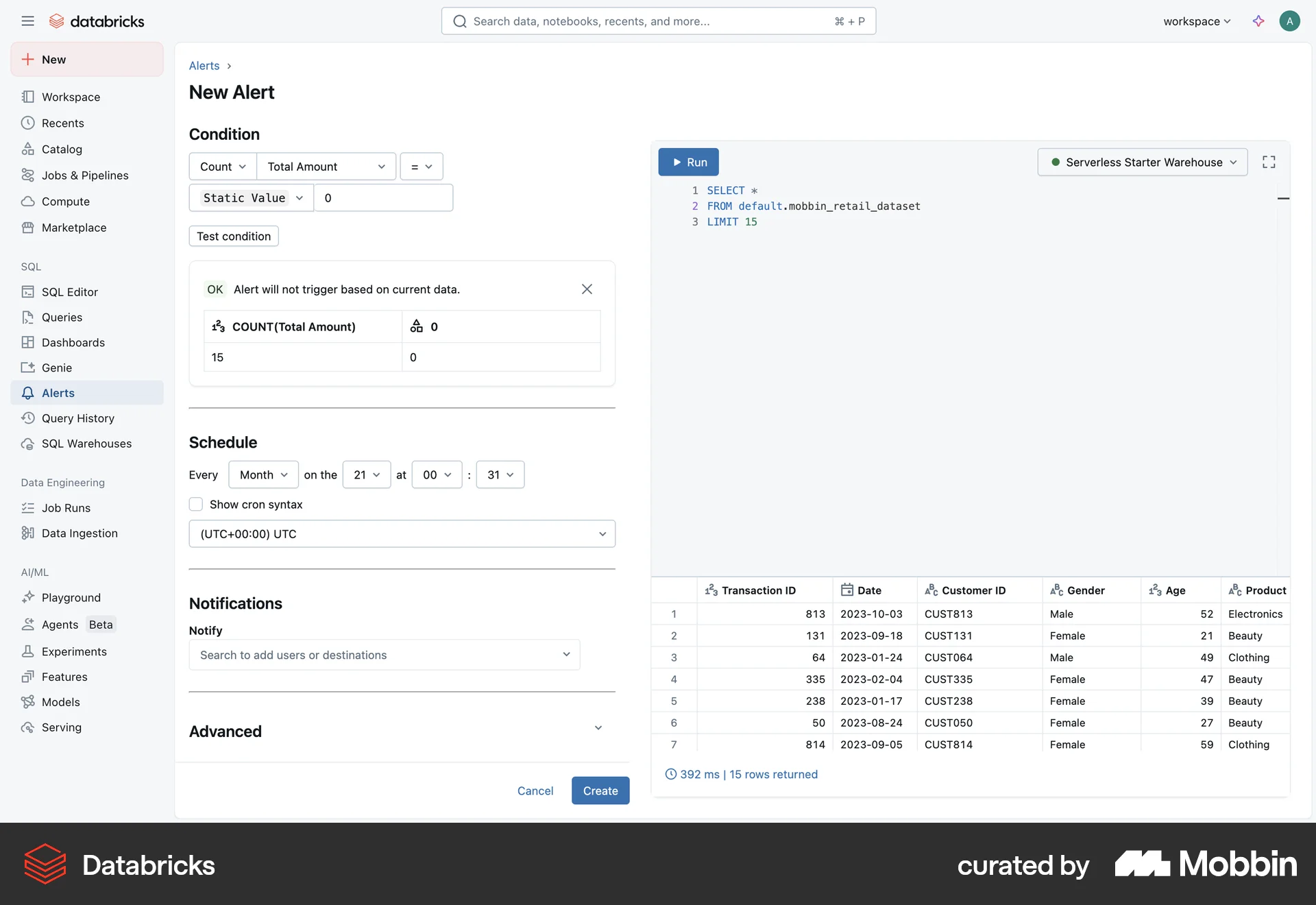Open Data Ingestion in Data Engineering
Image resolution: width=1316 pixels, height=905 pixels.
(80, 533)
